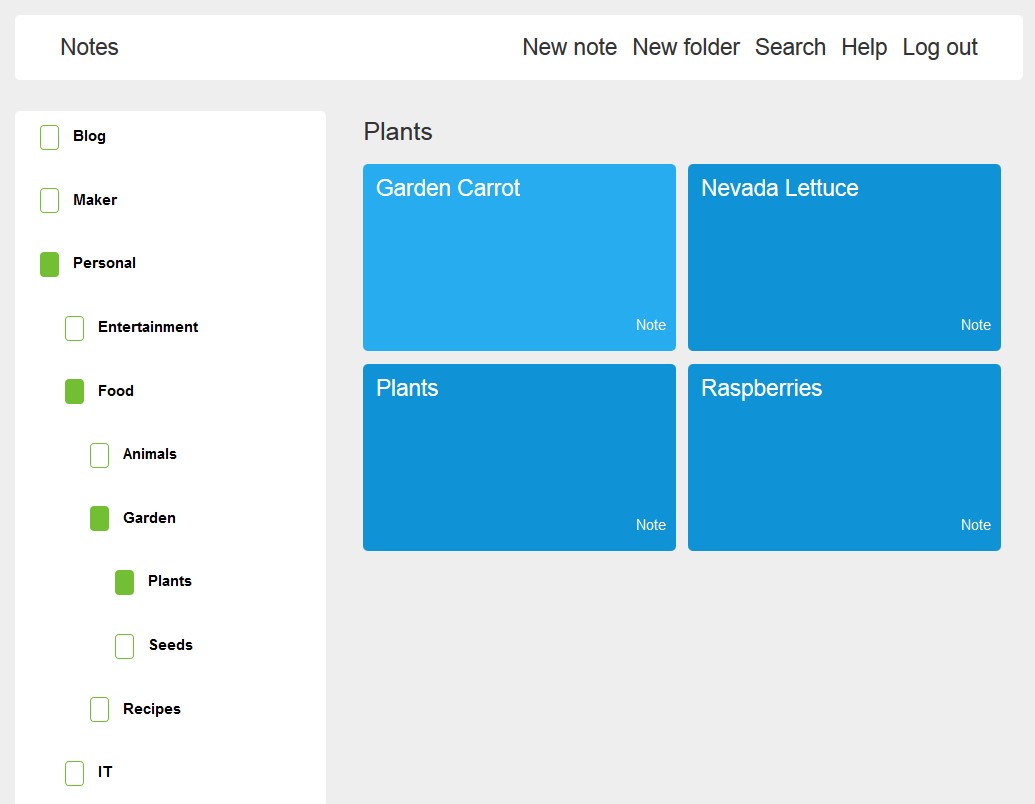Screen dimensions: 1035x804
Task: Select the Plants folder in sidebar
Action: pos(170,581)
